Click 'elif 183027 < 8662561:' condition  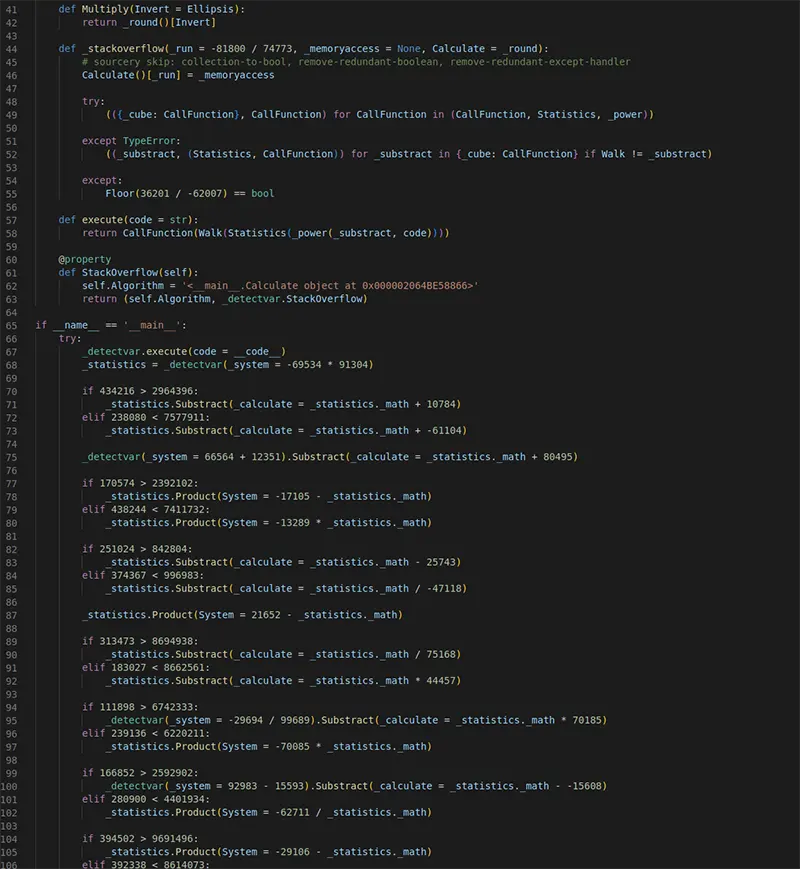click(x=146, y=668)
